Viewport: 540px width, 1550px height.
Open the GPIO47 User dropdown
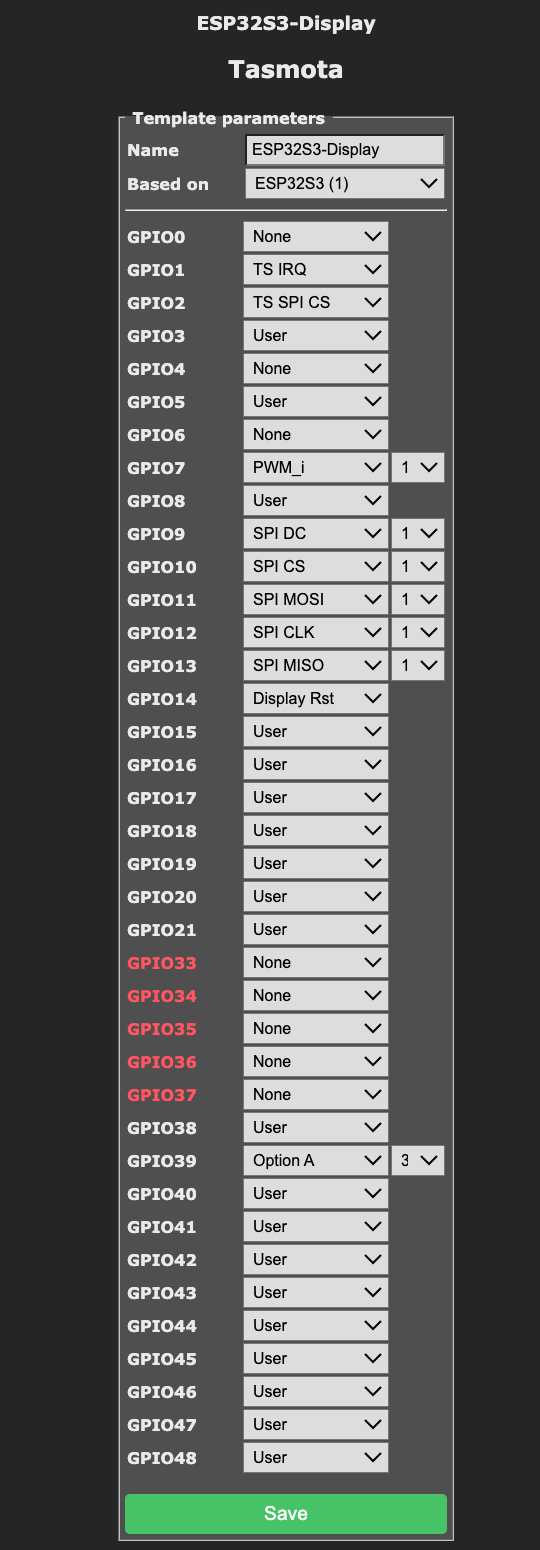(x=316, y=1425)
